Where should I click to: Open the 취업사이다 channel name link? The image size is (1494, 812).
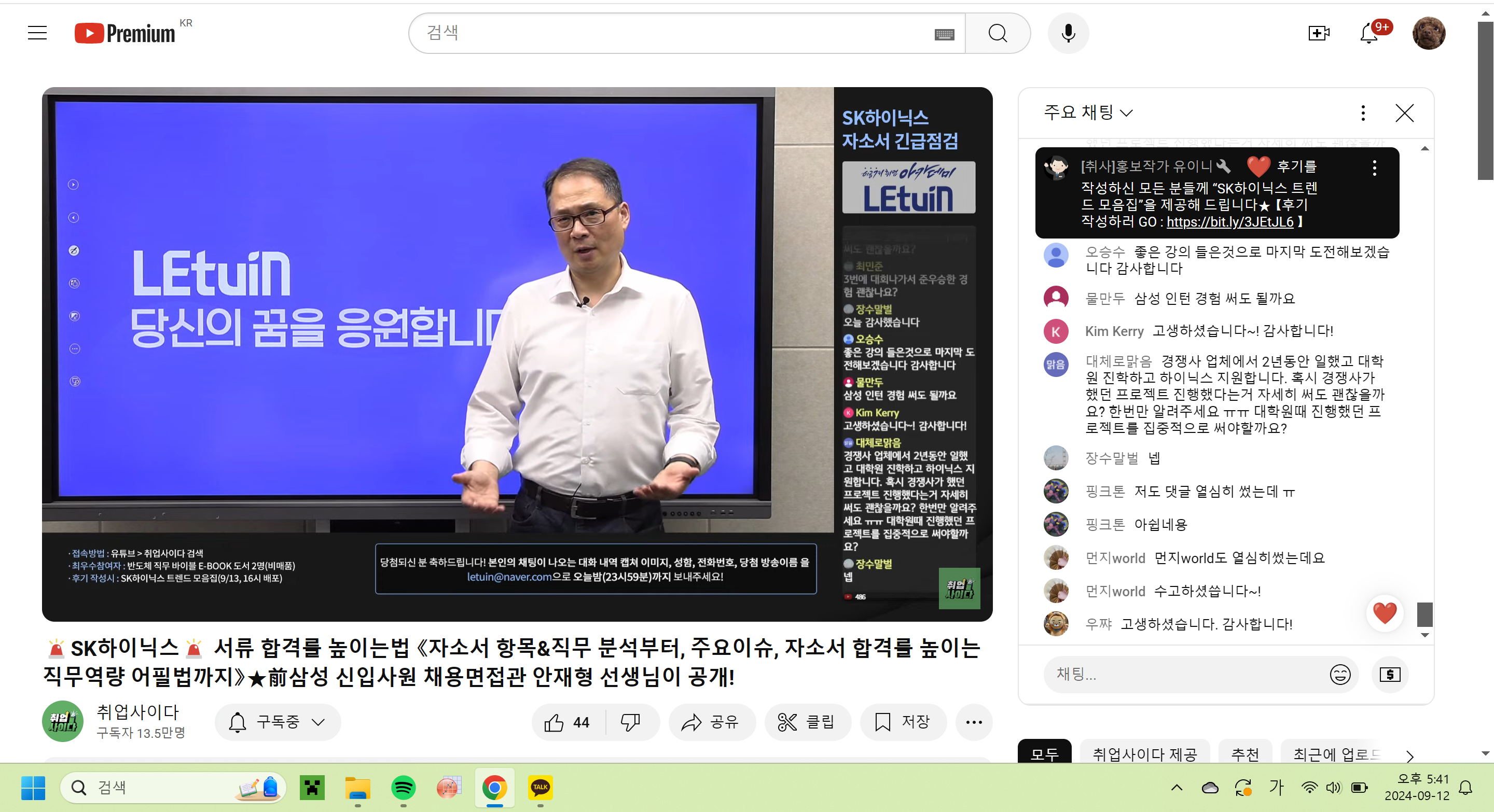138,712
